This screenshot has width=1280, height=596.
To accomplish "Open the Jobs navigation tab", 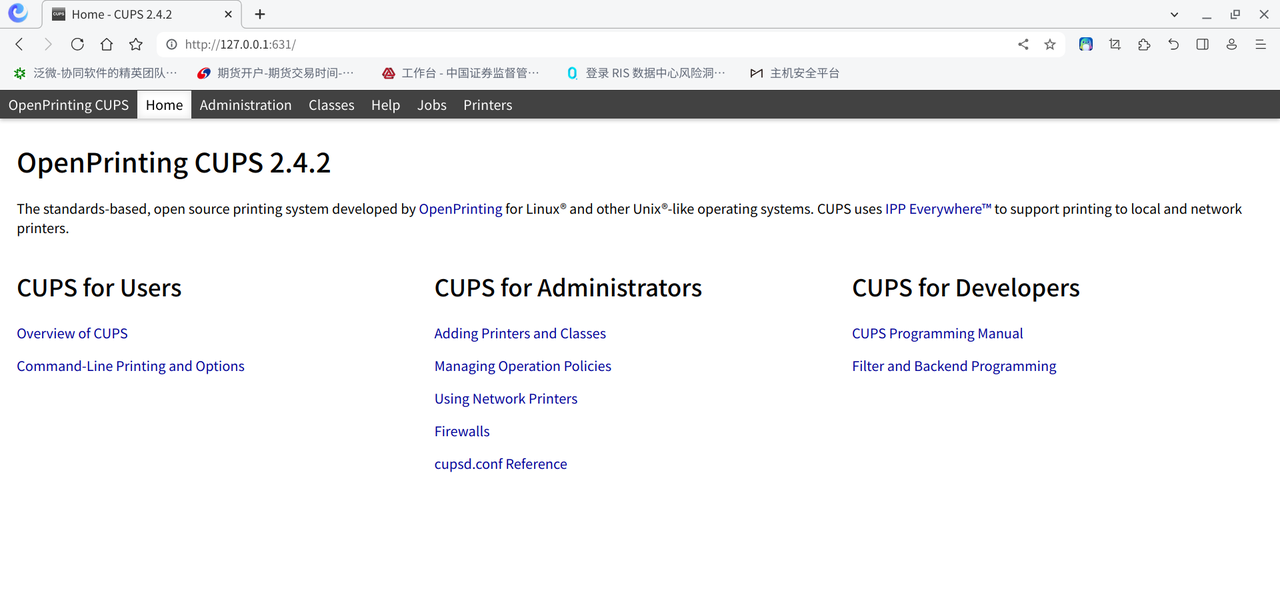I will click(x=432, y=105).
